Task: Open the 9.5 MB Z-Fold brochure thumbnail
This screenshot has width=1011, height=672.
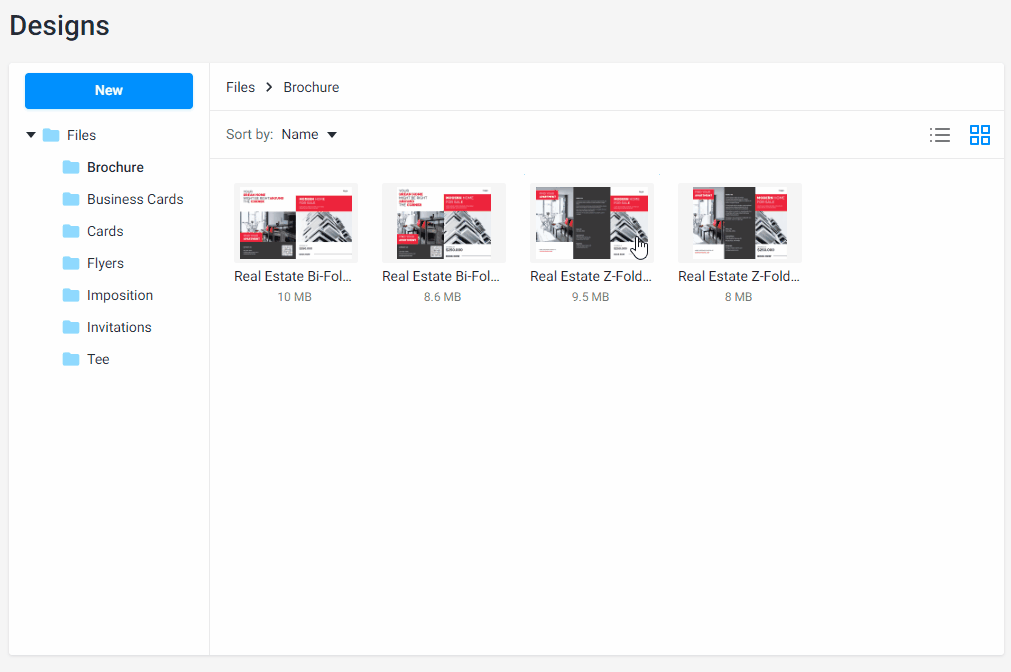Action: 591,223
